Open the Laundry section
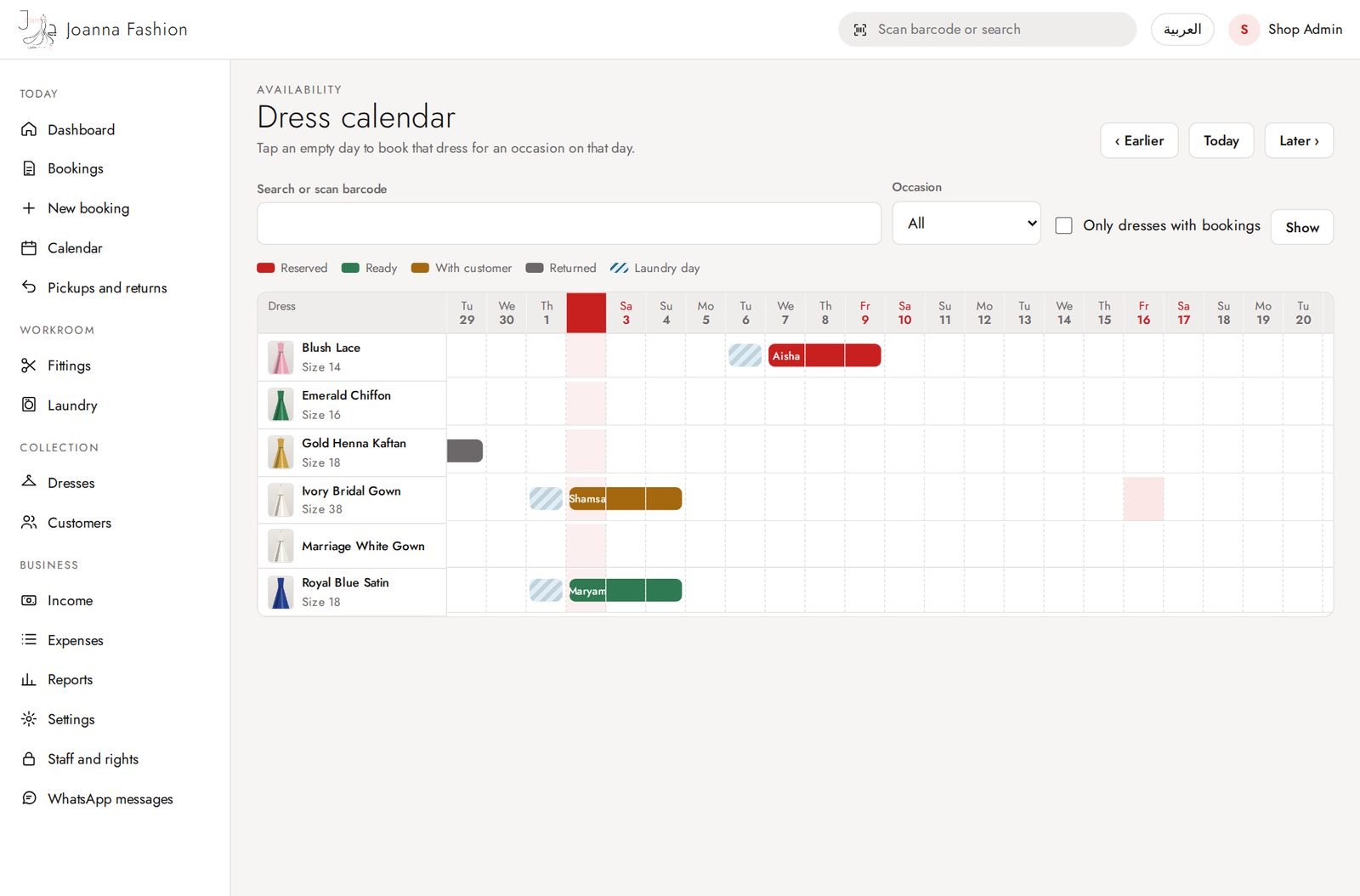 pyautogui.click(x=59, y=405)
